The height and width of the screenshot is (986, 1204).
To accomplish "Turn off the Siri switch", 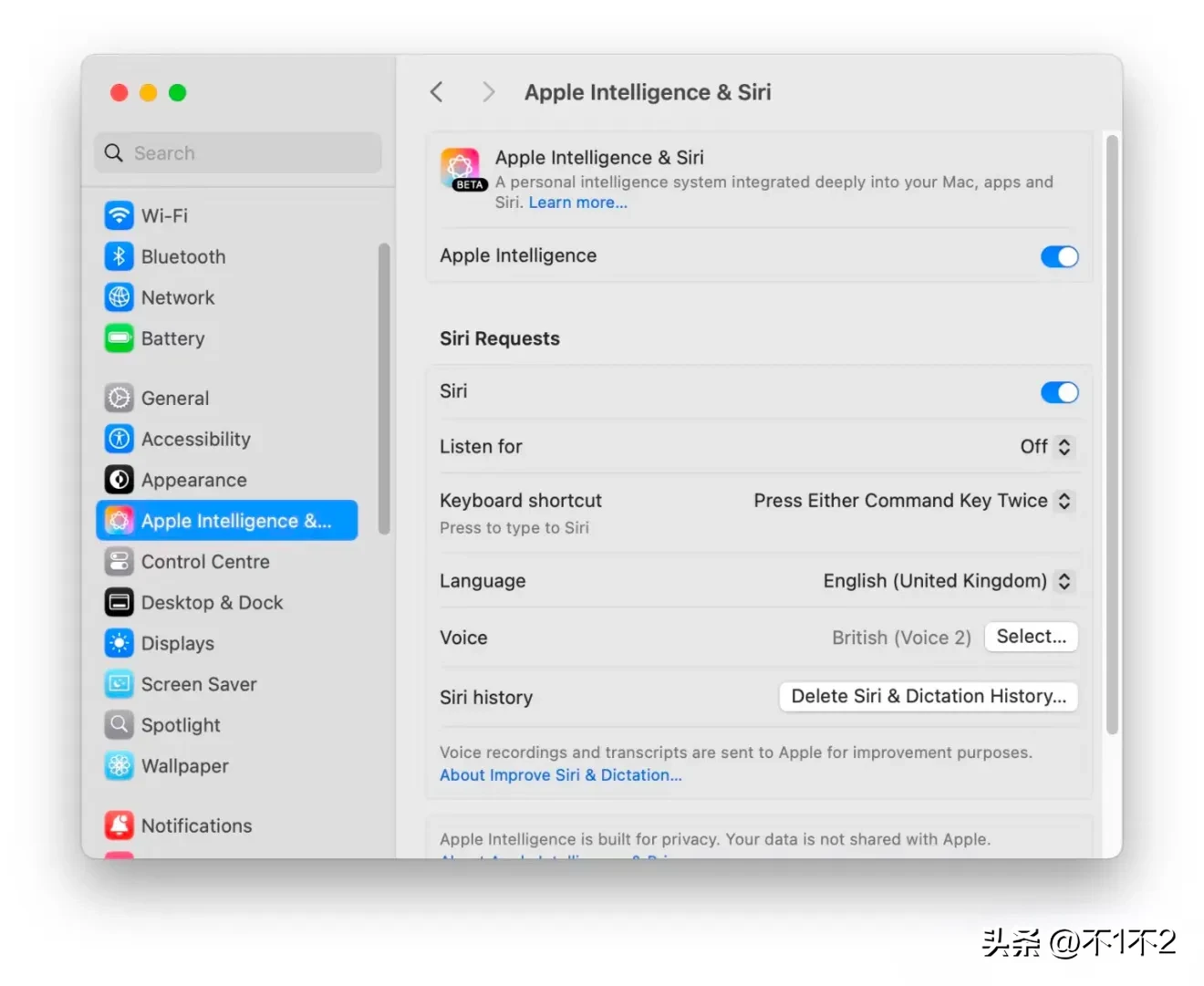I will (x=1059, y=392).
